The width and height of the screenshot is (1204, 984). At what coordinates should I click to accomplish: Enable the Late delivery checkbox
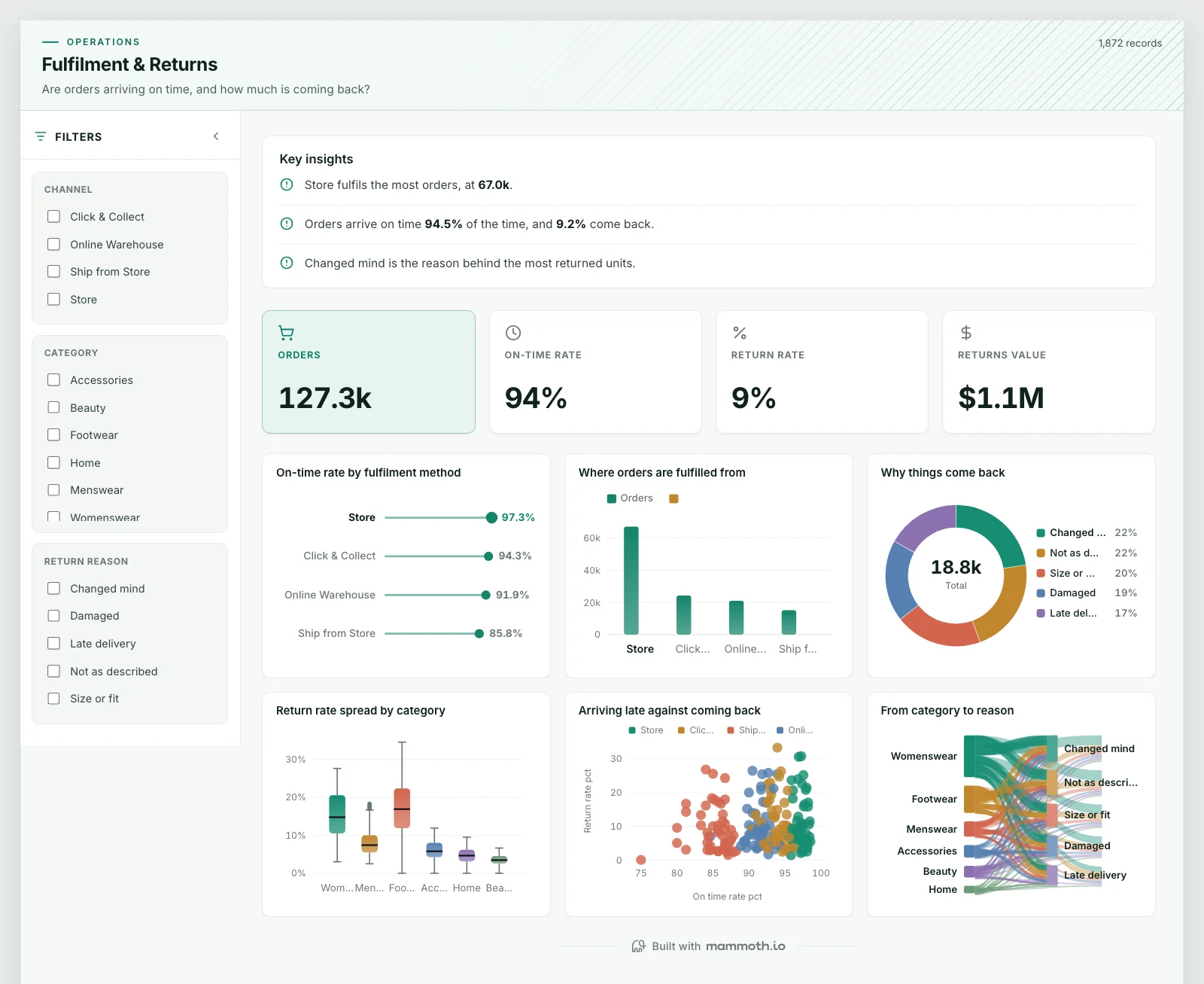click(x=53, y=644)
